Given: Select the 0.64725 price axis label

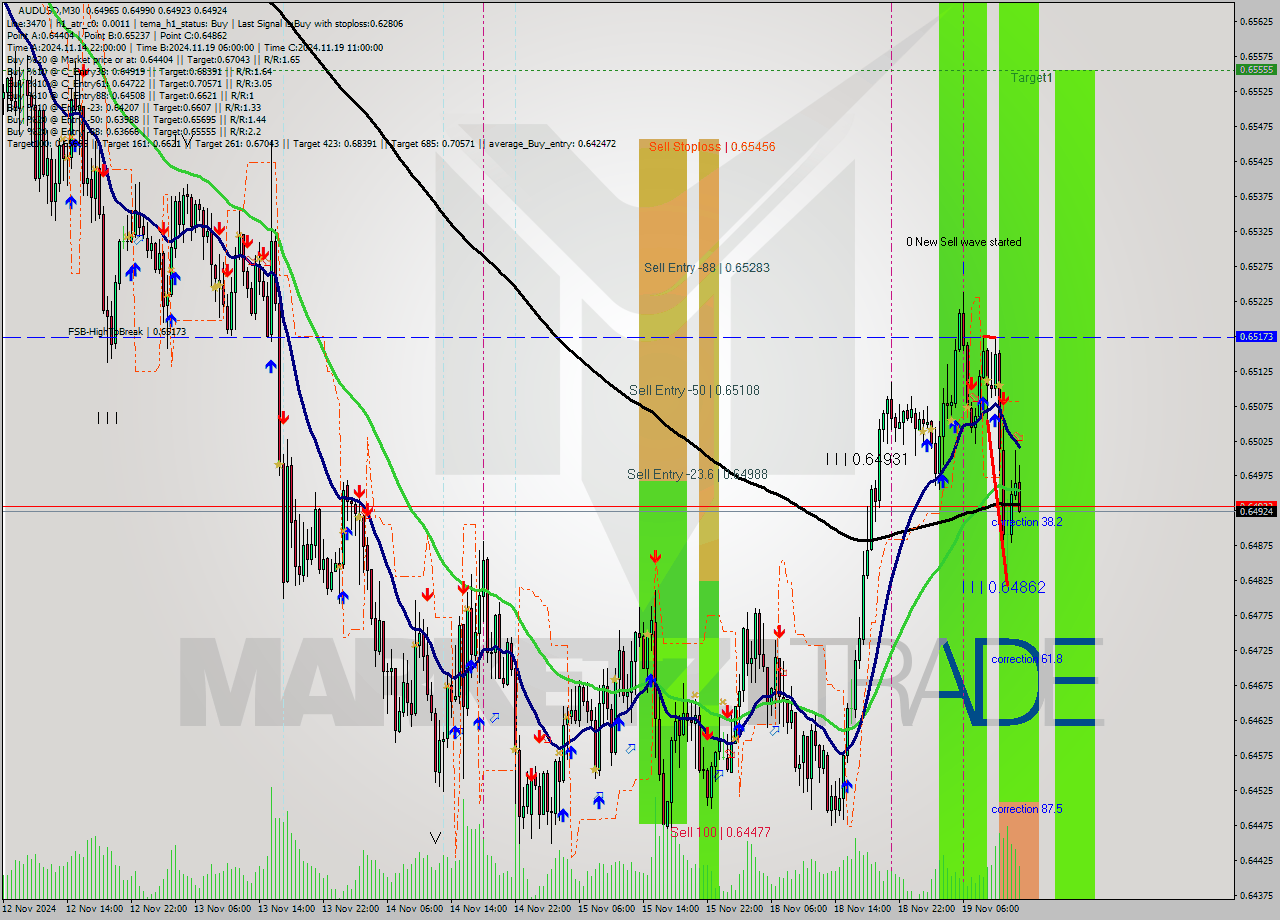Looking at the screenshot, I should (1256, 651).
